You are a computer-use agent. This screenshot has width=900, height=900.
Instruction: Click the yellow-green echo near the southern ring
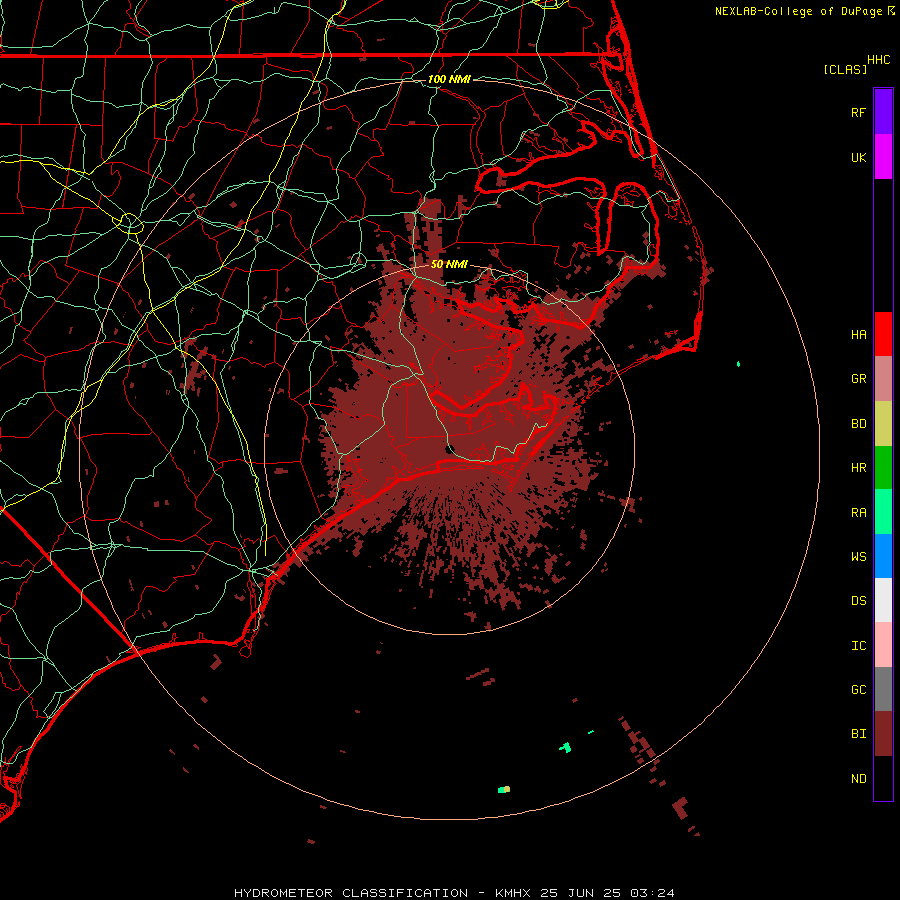tap(504, 790)
